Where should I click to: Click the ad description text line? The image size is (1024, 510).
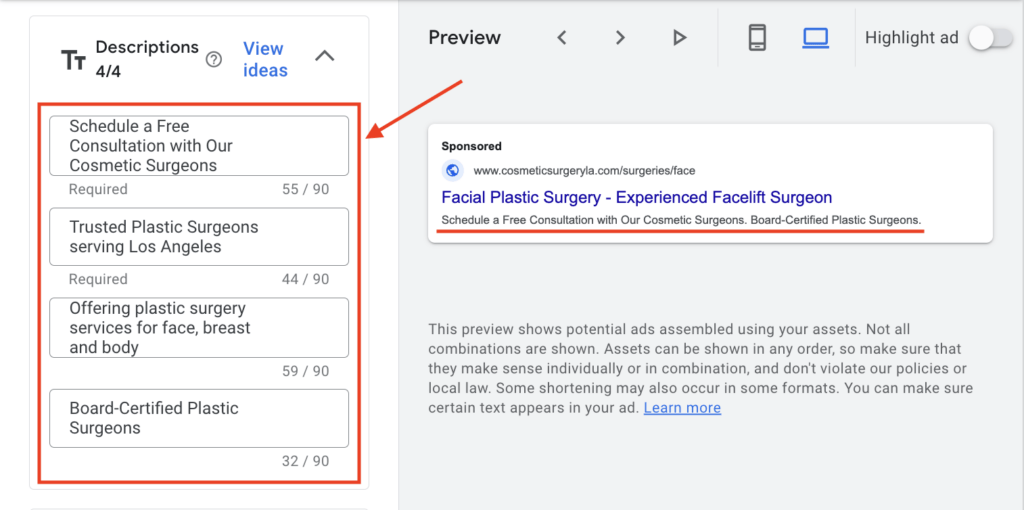click(682, 221)
